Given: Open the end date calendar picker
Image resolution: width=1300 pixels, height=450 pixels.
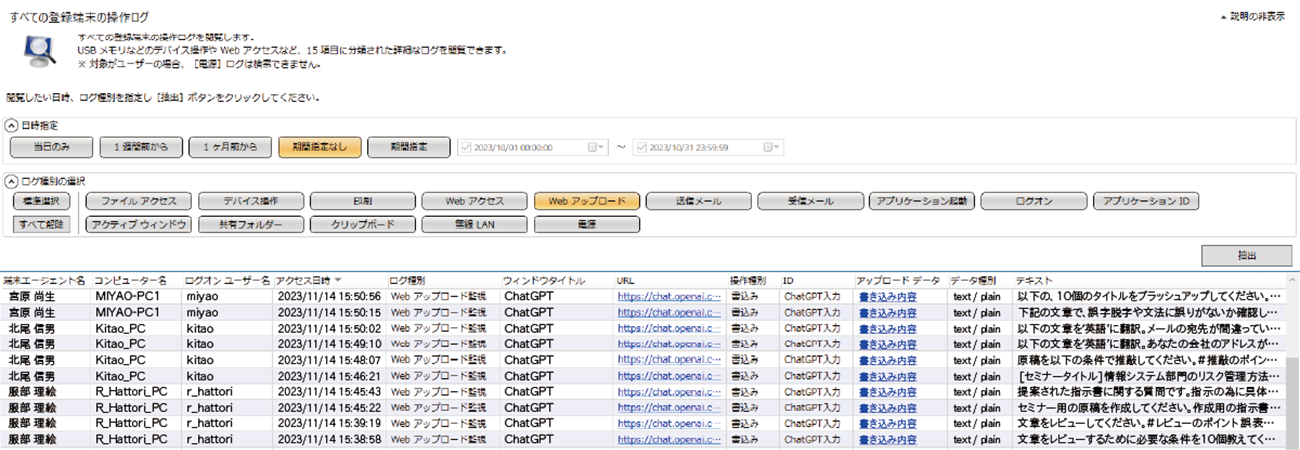Looking at the screenshot, I should point(772,147).
